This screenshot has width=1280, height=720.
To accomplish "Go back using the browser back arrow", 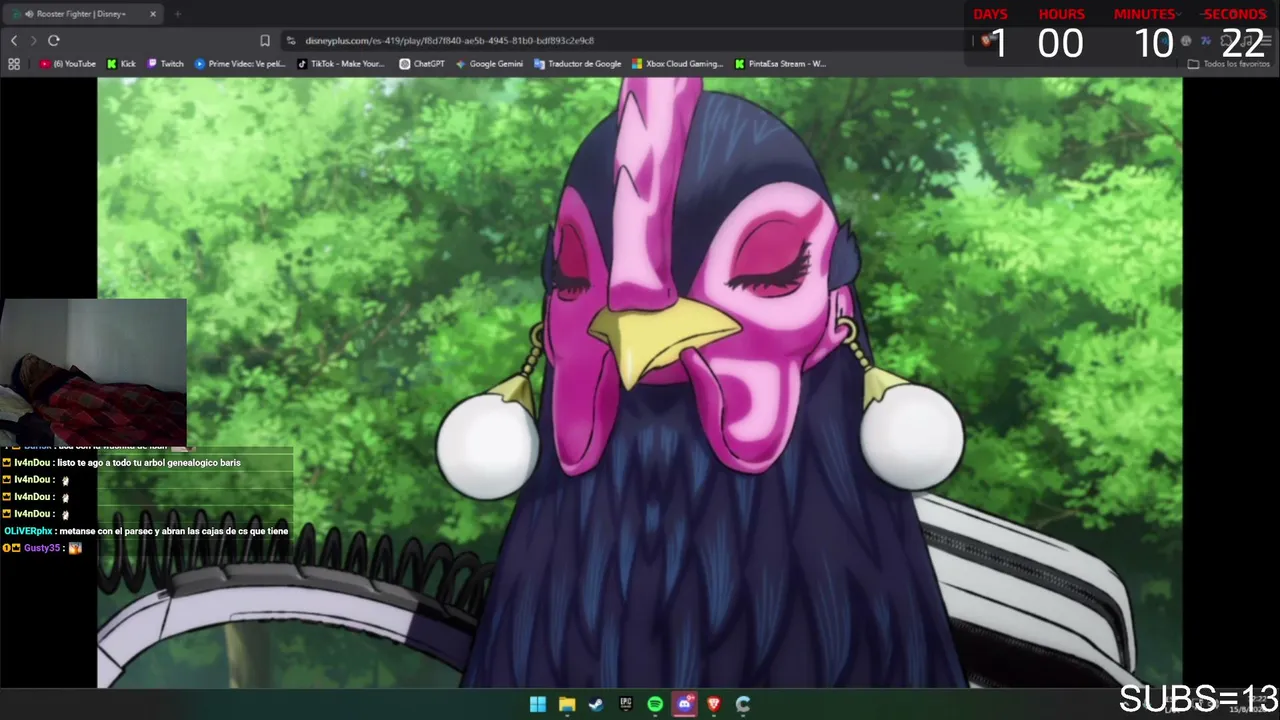I will [x=14, y=40].
